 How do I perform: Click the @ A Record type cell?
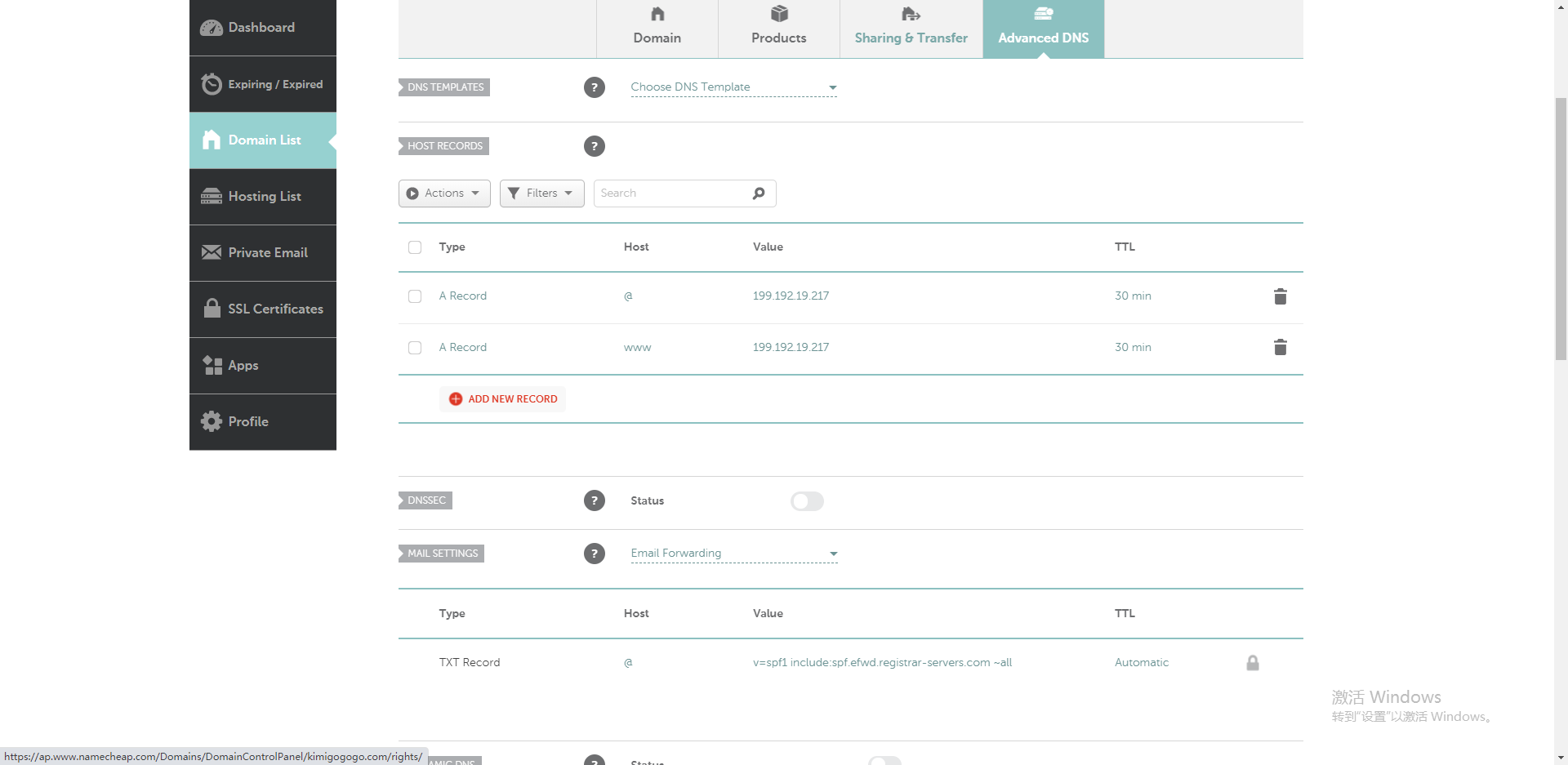(x=463, y=296)
